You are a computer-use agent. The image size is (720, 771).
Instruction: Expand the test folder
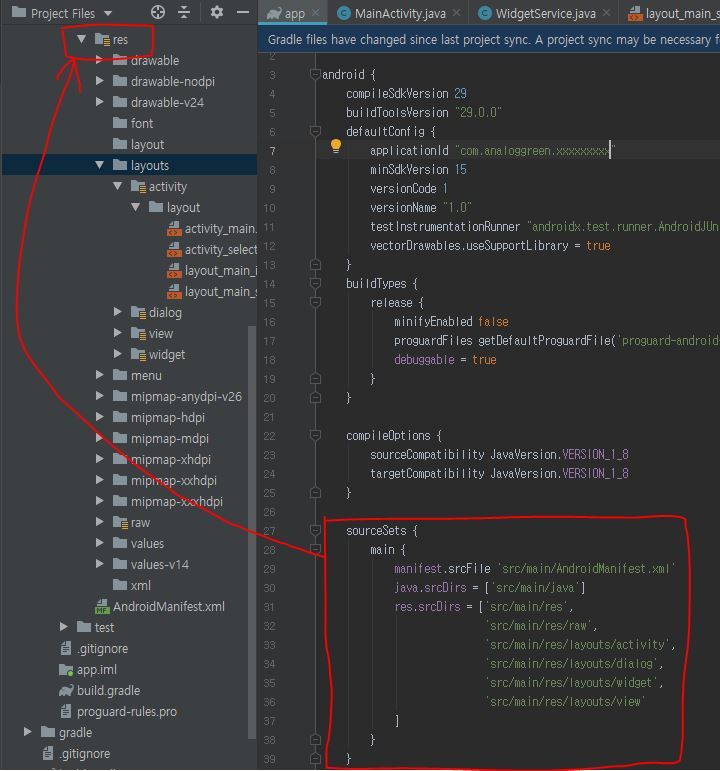coord(63,626)
